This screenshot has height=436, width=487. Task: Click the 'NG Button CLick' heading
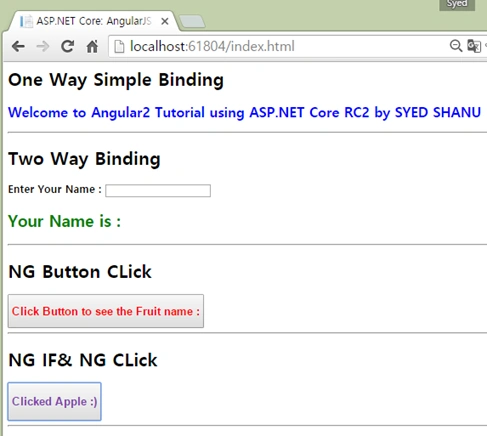tap(80, 272)
